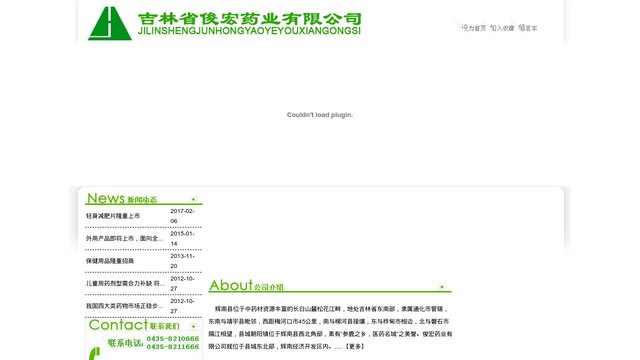Screen dimensions: 640x360
Task: Click the phone number 0435-8210666
Action: 173,339
